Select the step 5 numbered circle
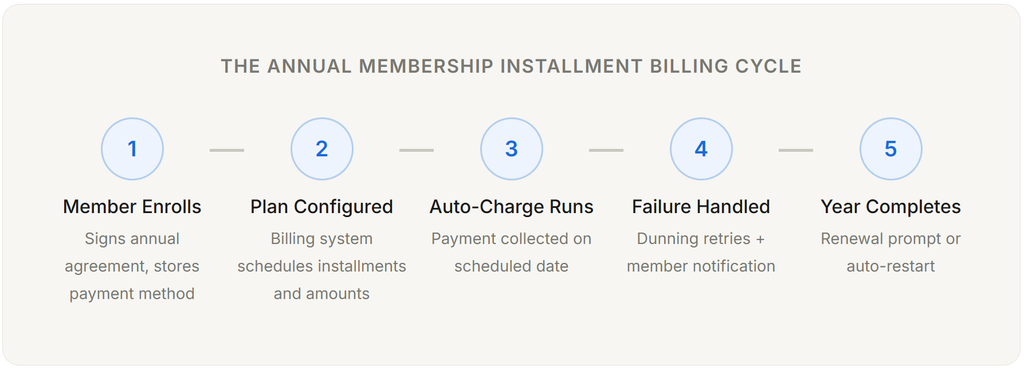 [891, 149]
